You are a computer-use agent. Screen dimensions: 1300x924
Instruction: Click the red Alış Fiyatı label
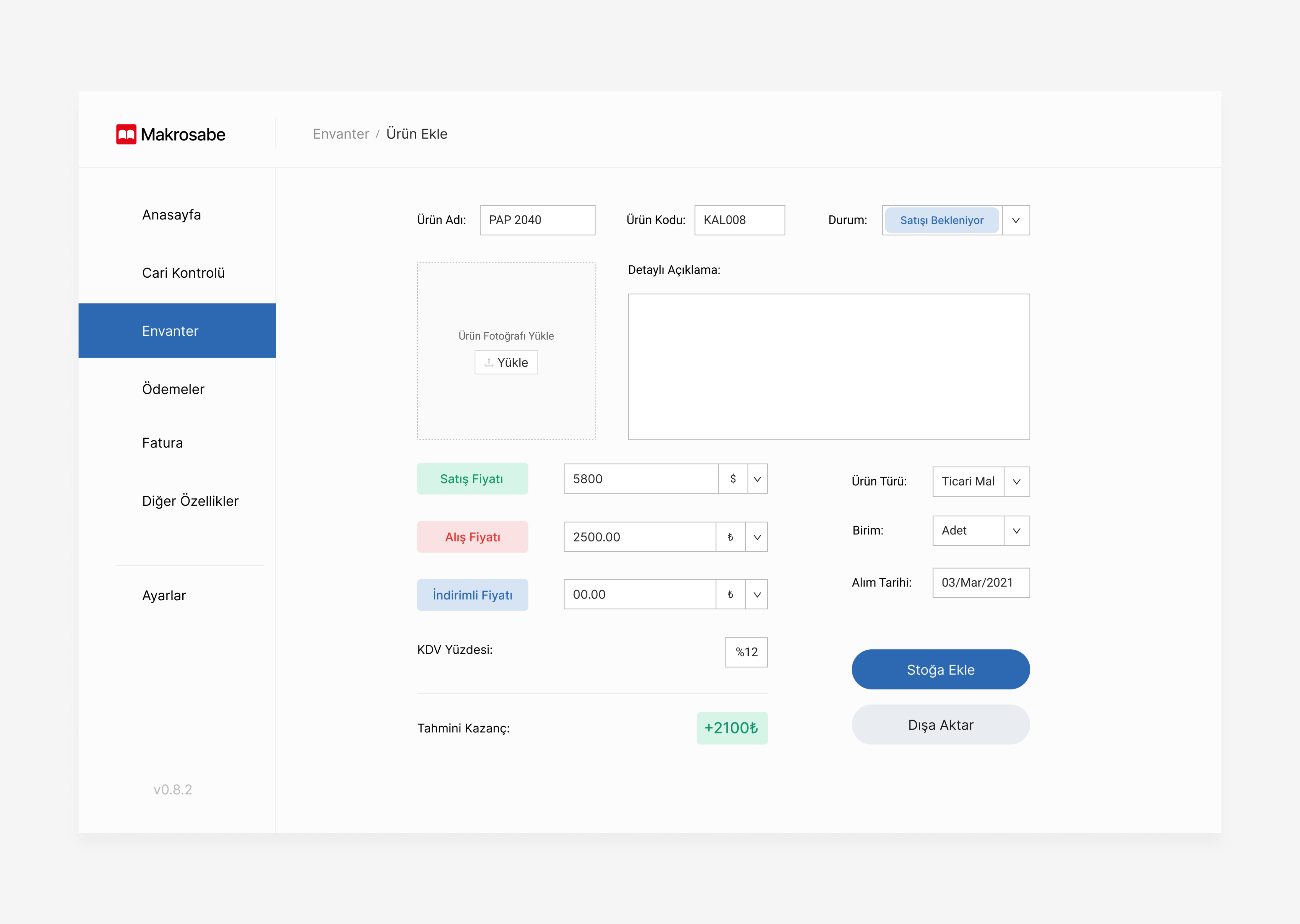coord(472,537)
